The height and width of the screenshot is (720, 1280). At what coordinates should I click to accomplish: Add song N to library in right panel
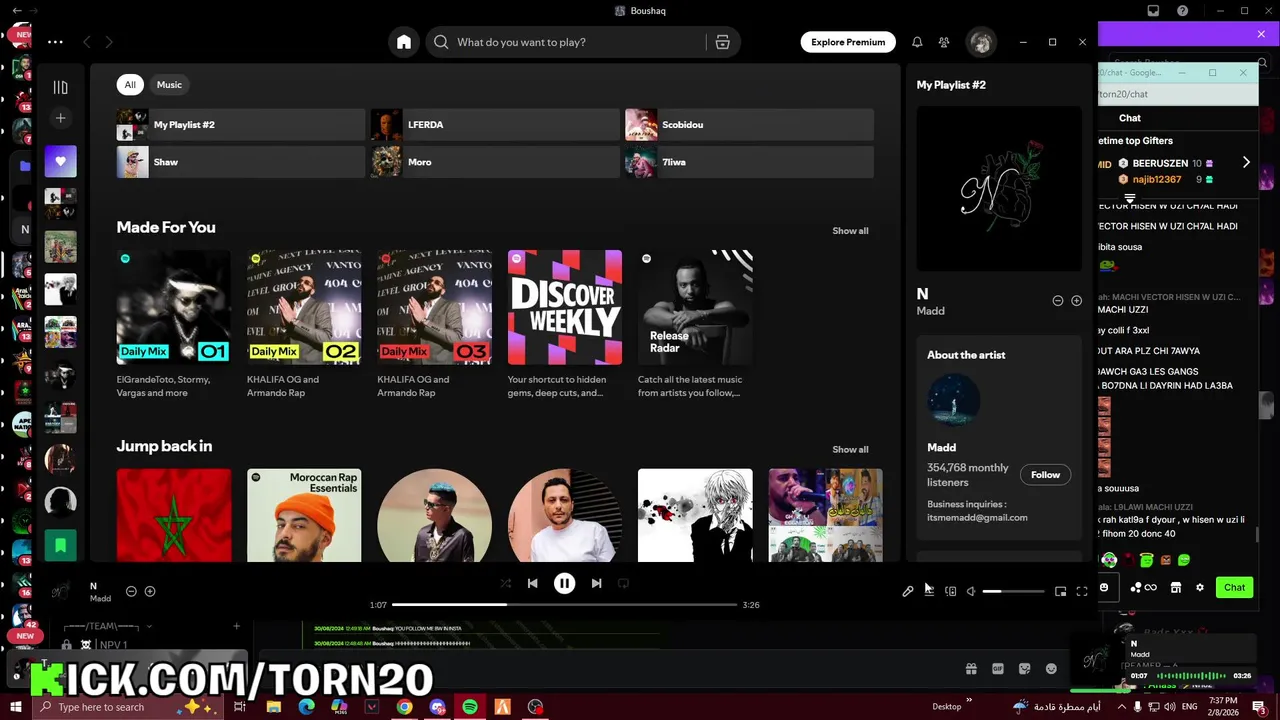(x=1076, y=301)
